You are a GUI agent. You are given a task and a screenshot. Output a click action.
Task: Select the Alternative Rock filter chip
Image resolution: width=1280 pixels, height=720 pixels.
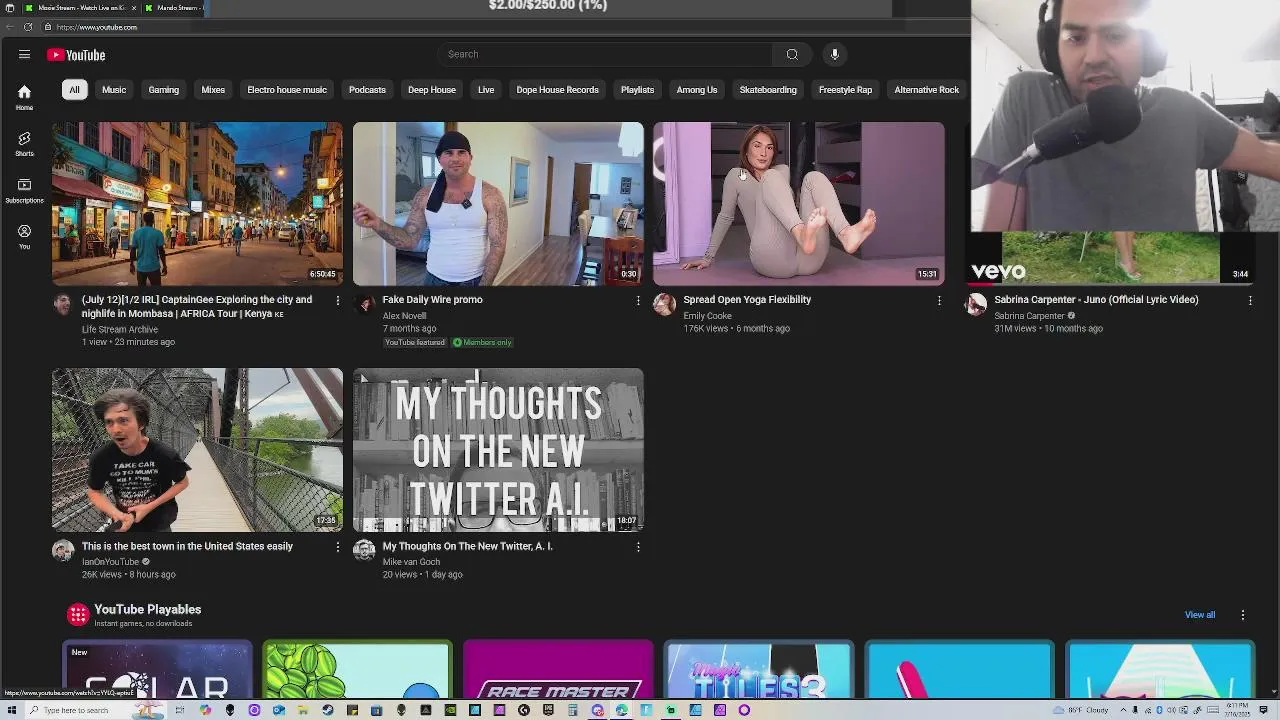pyautogui.click(x=927, y=90)
